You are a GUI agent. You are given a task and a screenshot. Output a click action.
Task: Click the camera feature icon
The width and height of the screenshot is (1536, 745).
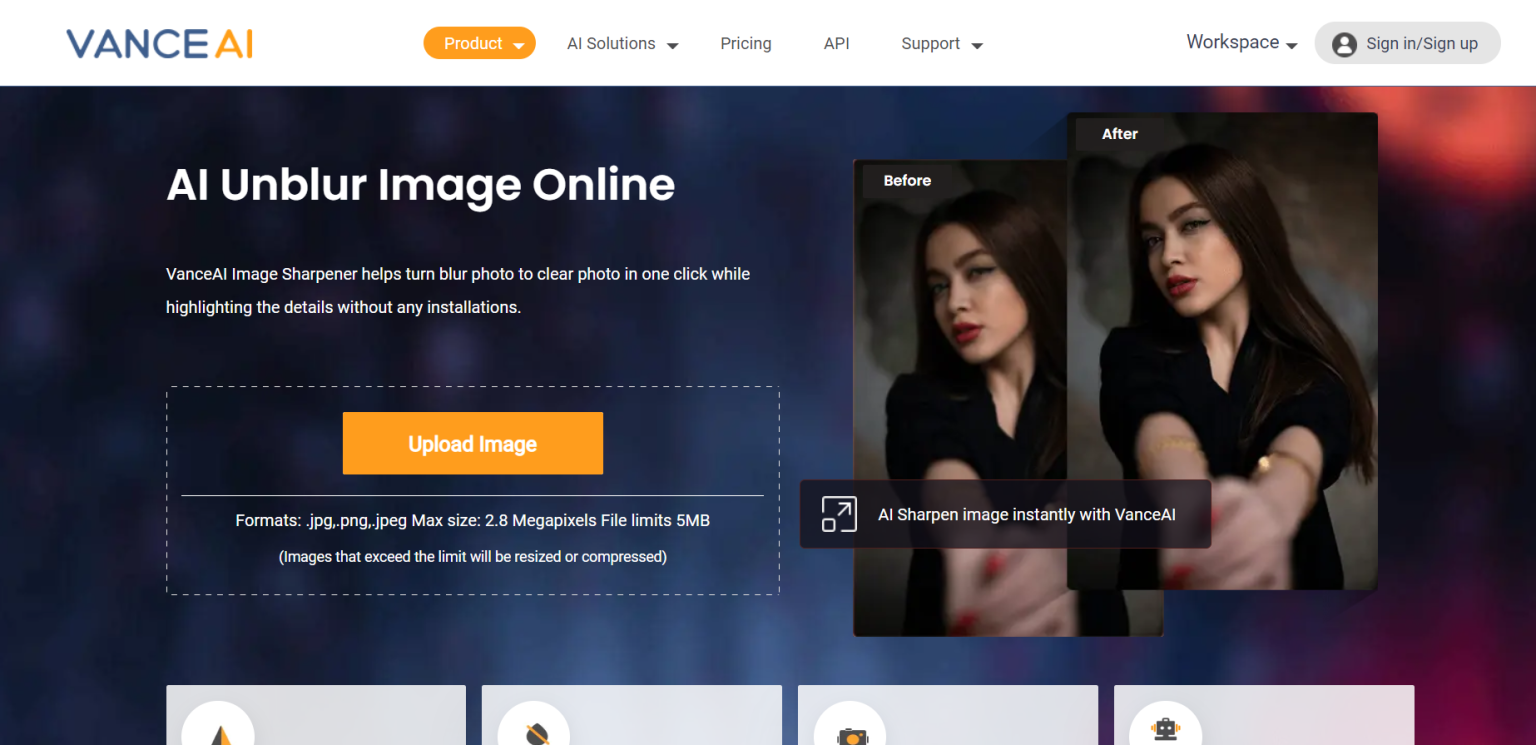click(851, 735)
